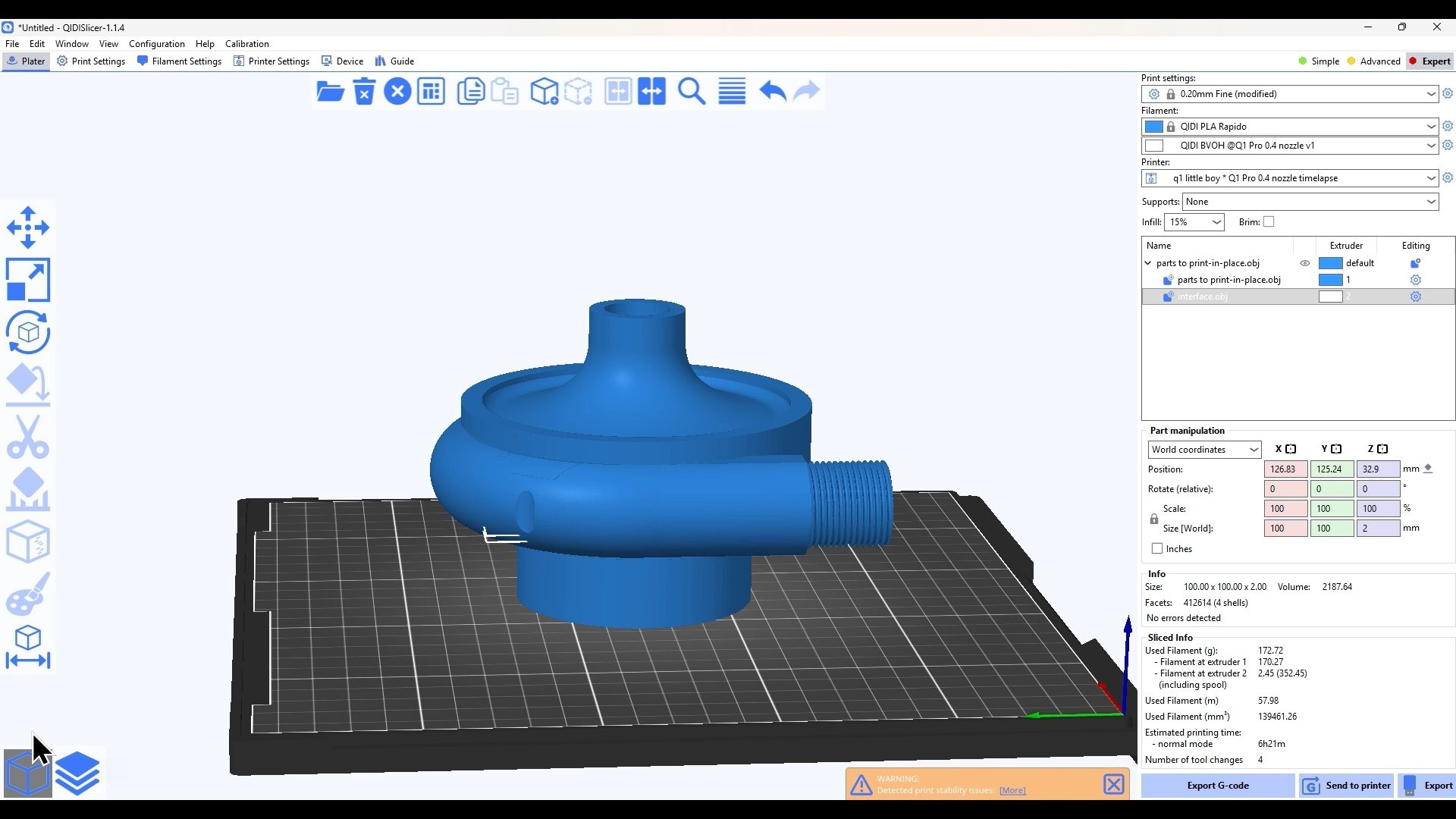Click the Arrange objects toolbar icon
The height and width of the screenshot is (819, 1456).
pos(431,92)
